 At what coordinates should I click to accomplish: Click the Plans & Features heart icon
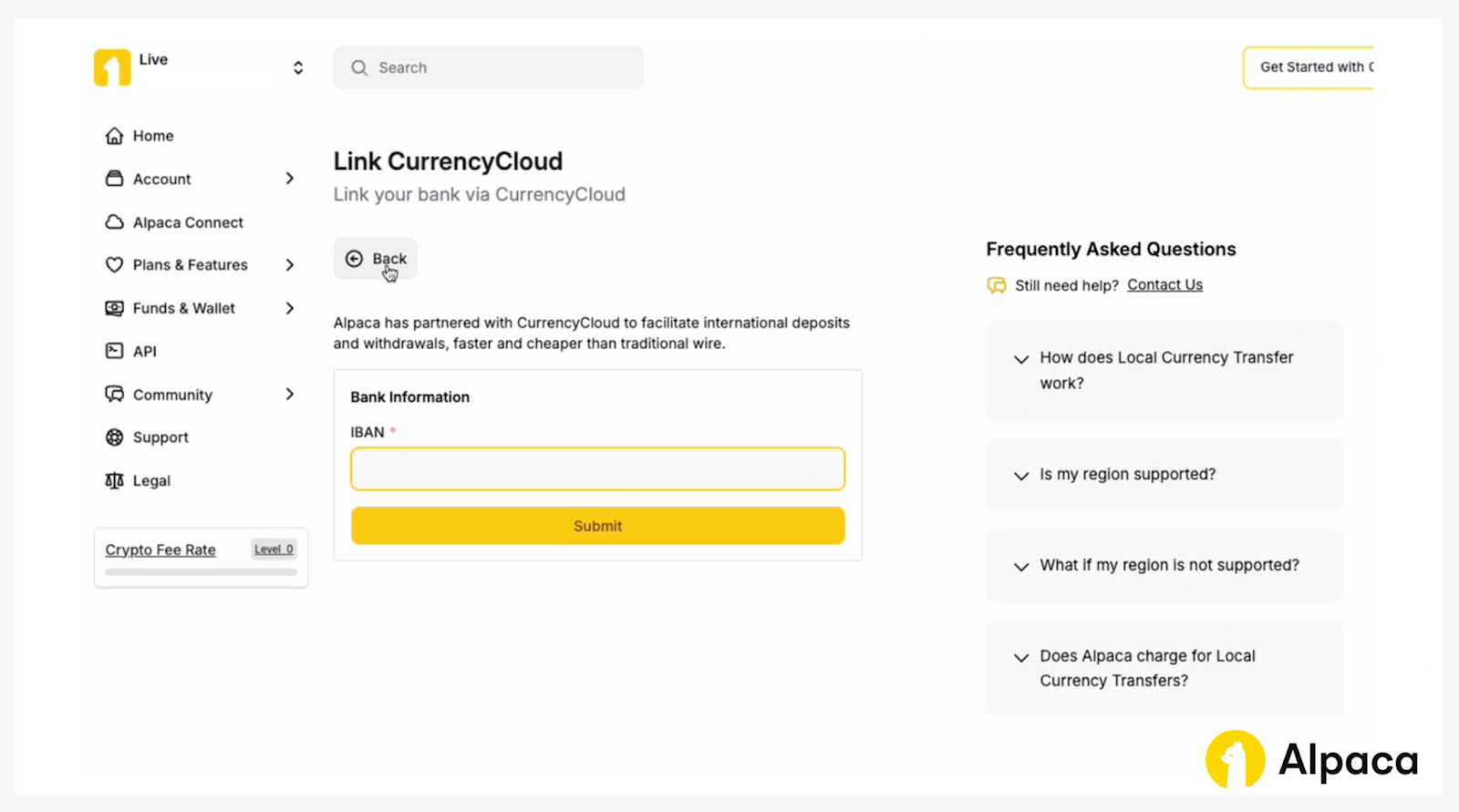point(114,265)
